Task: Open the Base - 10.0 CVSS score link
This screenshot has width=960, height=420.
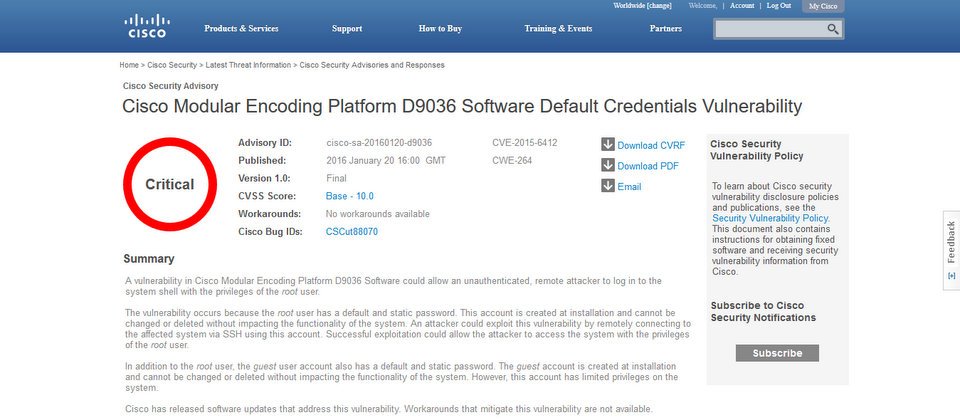Action: 350,197
